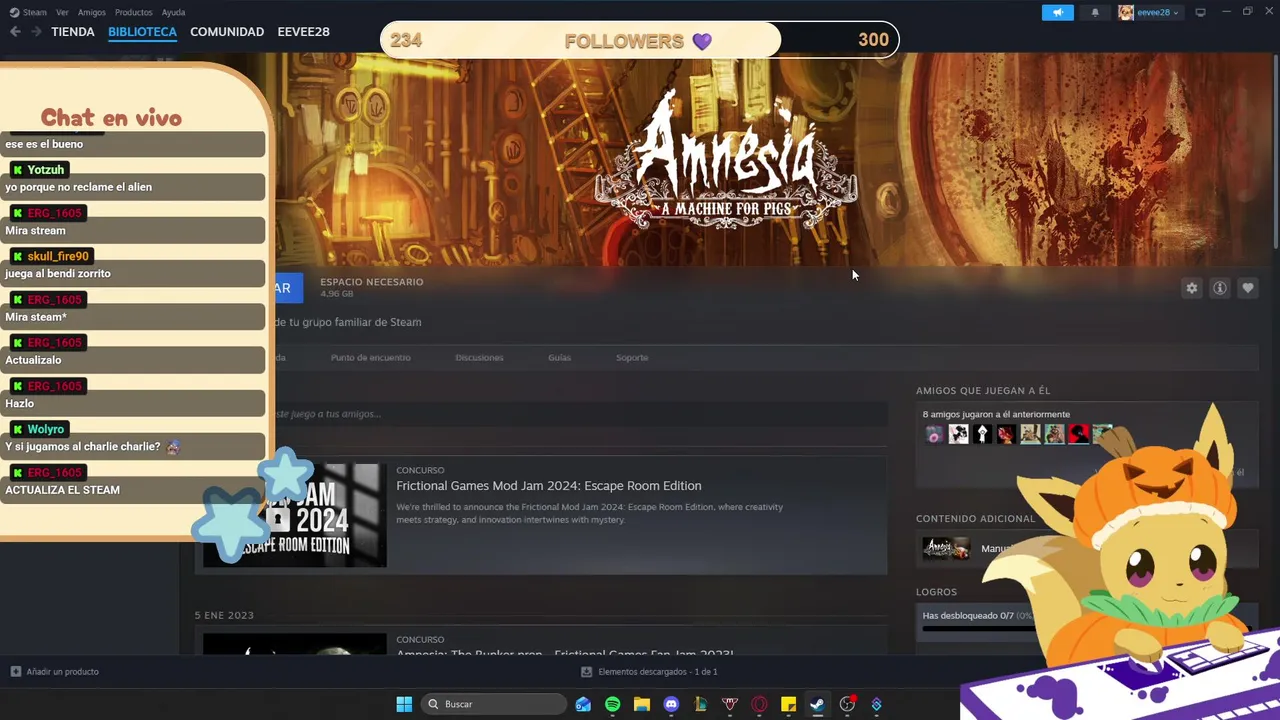
Task: Show game info icon
Action: pyautogui.click(x=1220, y=288)
